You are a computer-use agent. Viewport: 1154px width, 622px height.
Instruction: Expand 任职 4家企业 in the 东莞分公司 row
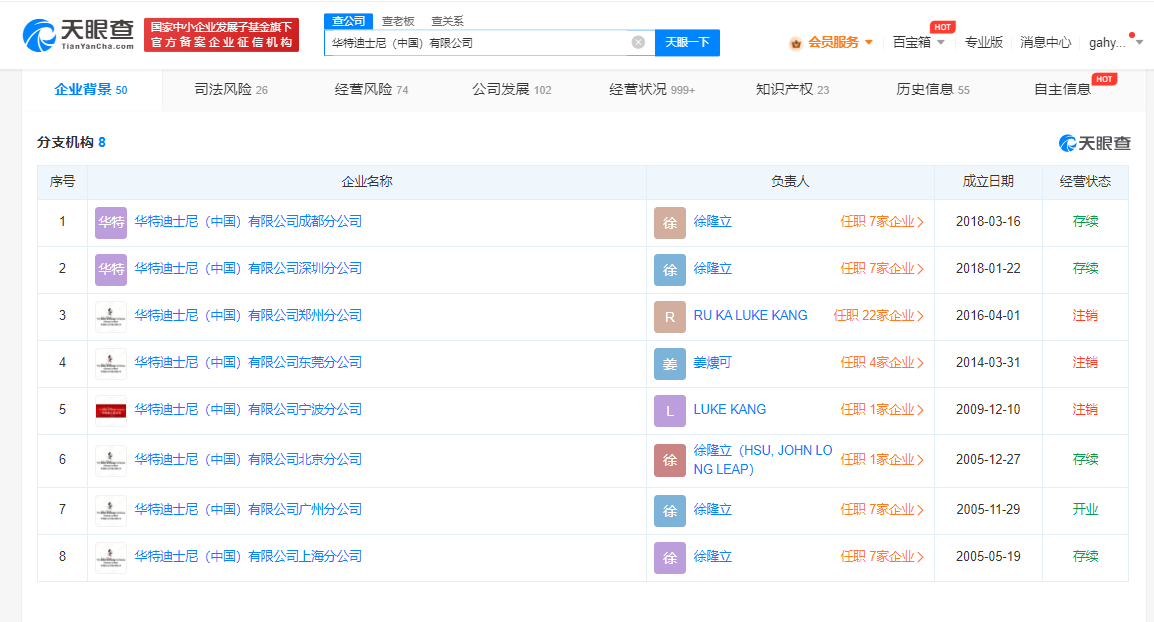882,363
